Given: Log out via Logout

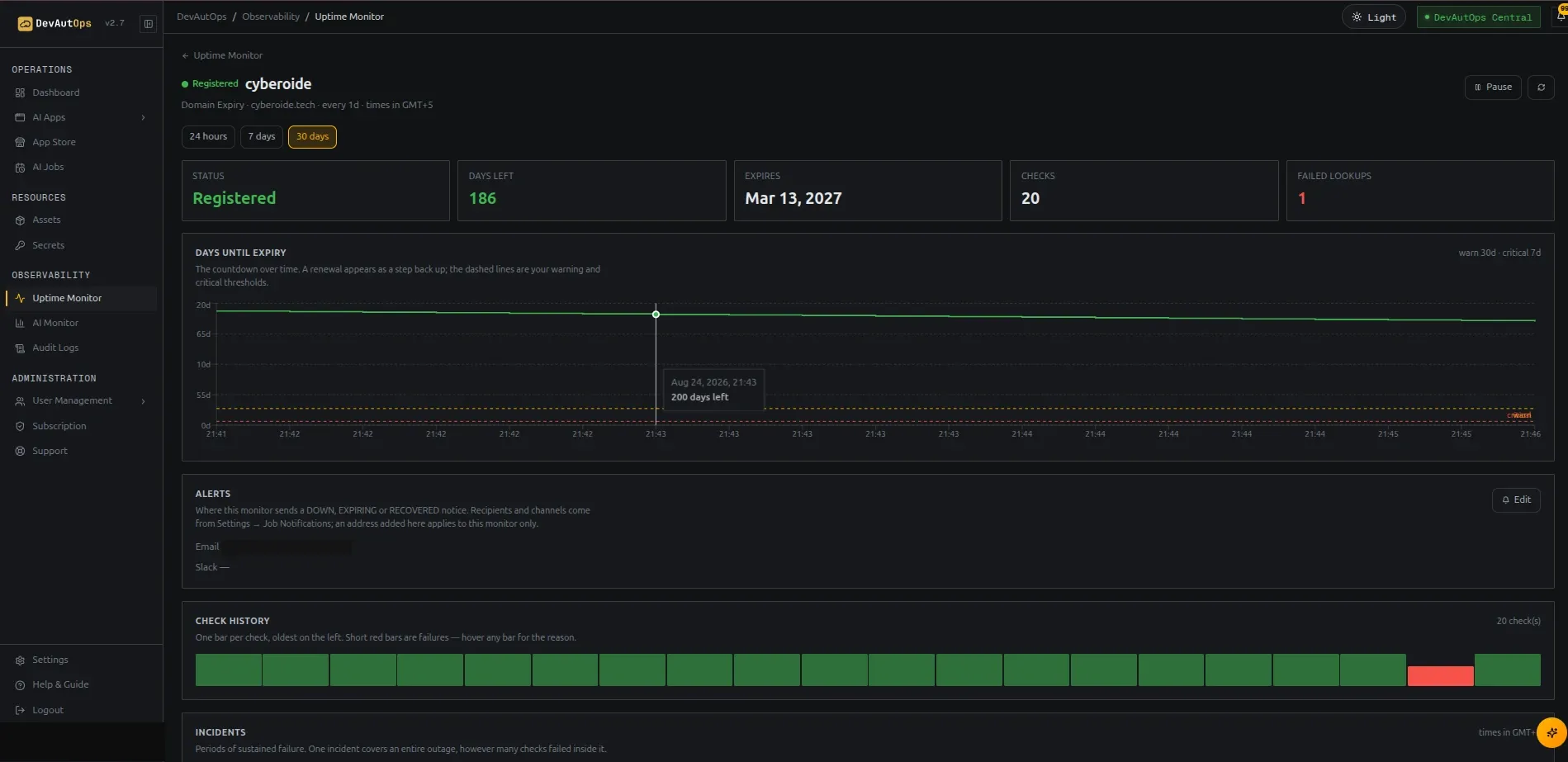Looking at the screenshot, I should [47, 710].
